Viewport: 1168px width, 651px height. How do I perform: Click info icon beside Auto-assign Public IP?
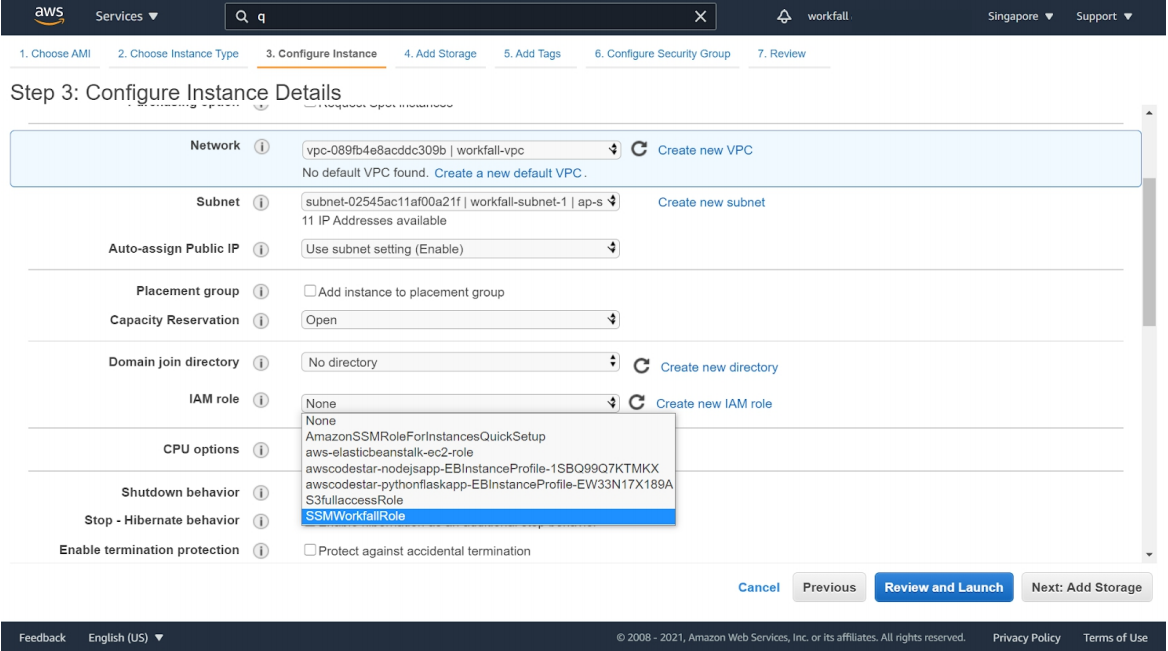click(x=262, y=248)
